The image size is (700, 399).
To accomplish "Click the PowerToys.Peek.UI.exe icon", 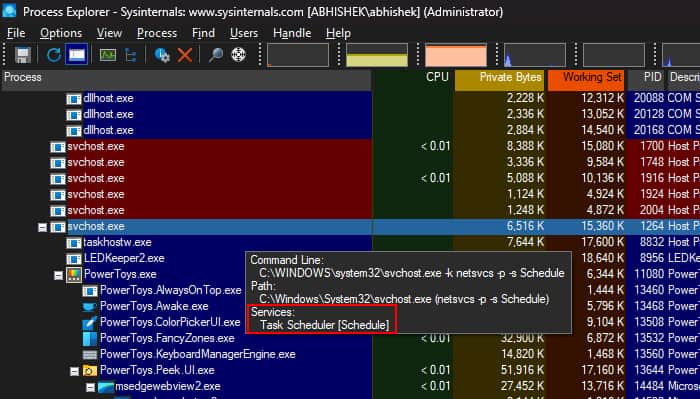I will click(x=90, y=370).
